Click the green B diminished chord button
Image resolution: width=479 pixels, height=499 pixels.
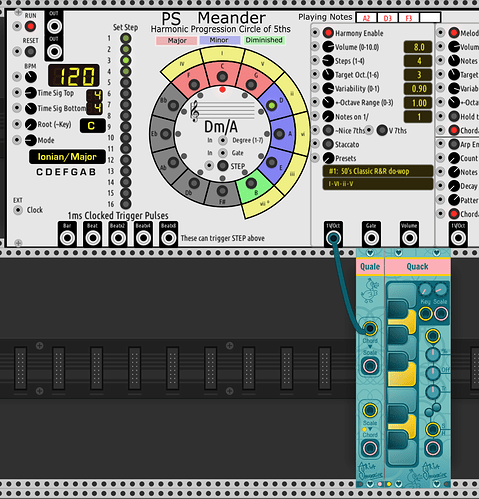click(x=251, y=183)
